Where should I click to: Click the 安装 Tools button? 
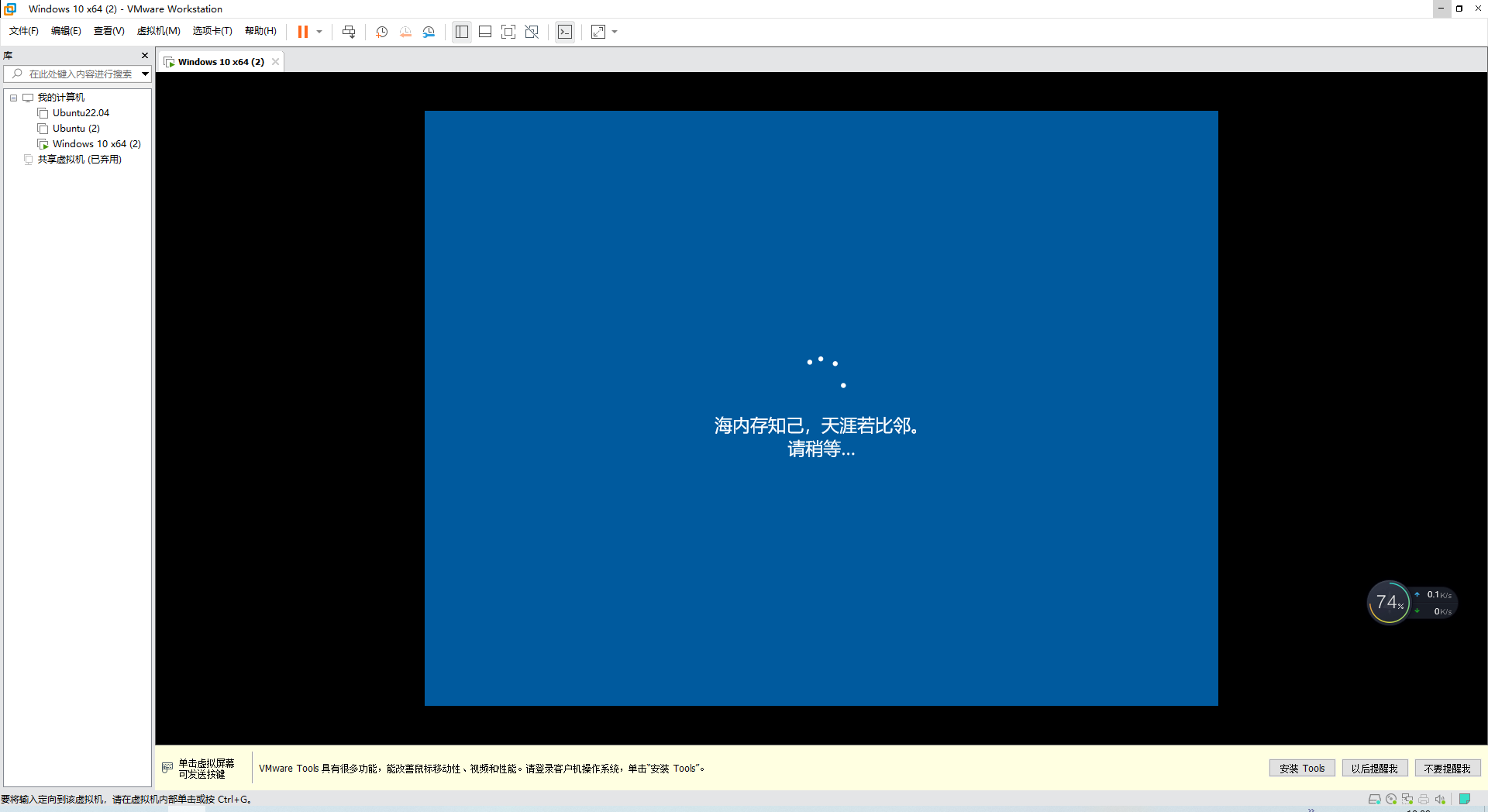(1302, 769)
